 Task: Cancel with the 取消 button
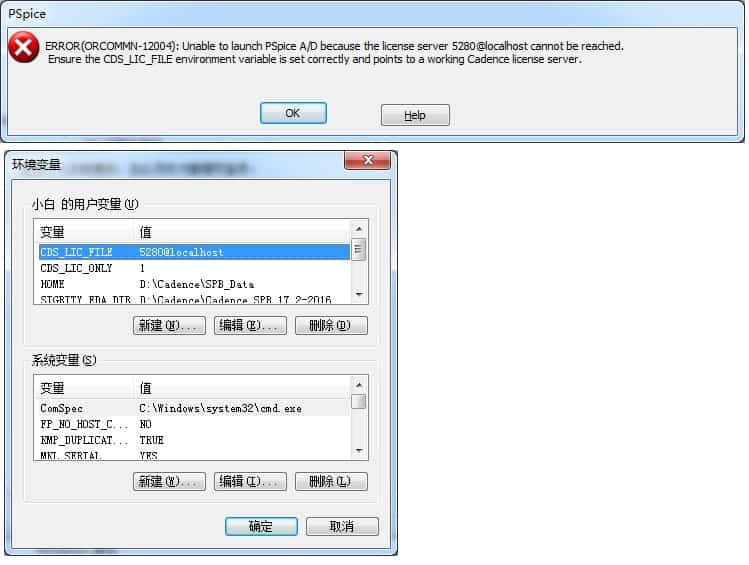[x=342, y=526]
